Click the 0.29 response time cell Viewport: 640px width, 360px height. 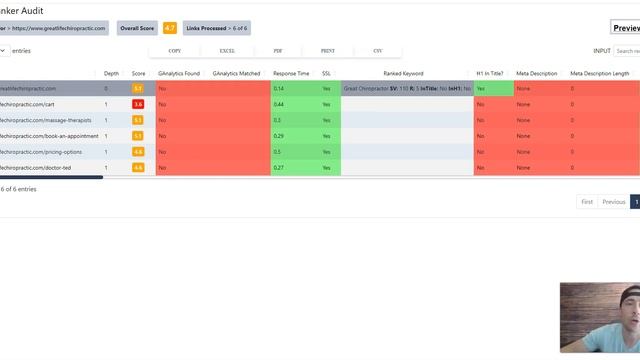click(296, 136)
